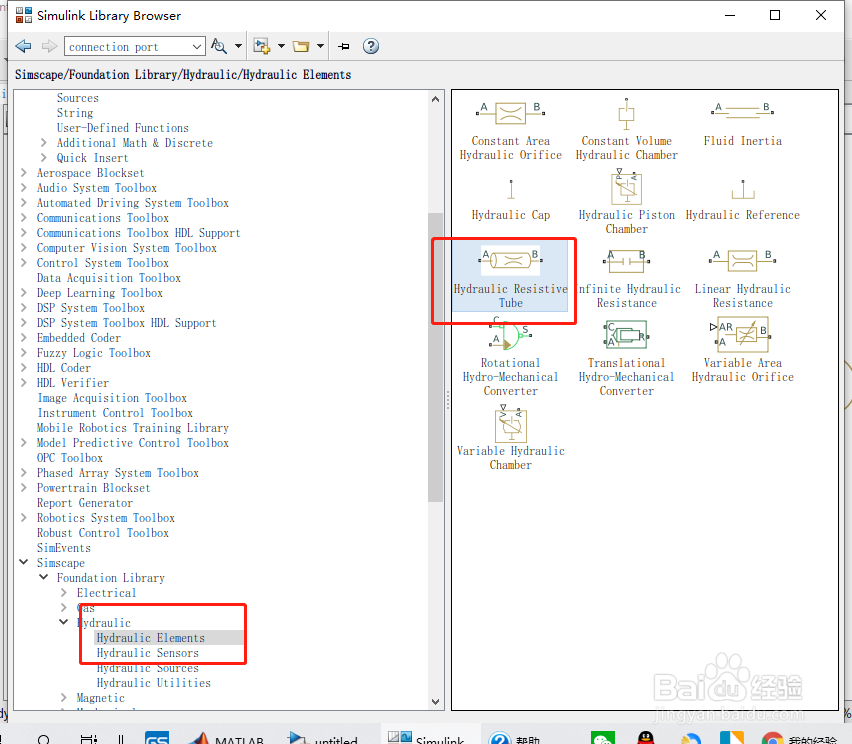Select Data Acquisition Toolbox library
Image resolution: width=852 pixels, height=744 pixels.
click(x=109, y=278)
